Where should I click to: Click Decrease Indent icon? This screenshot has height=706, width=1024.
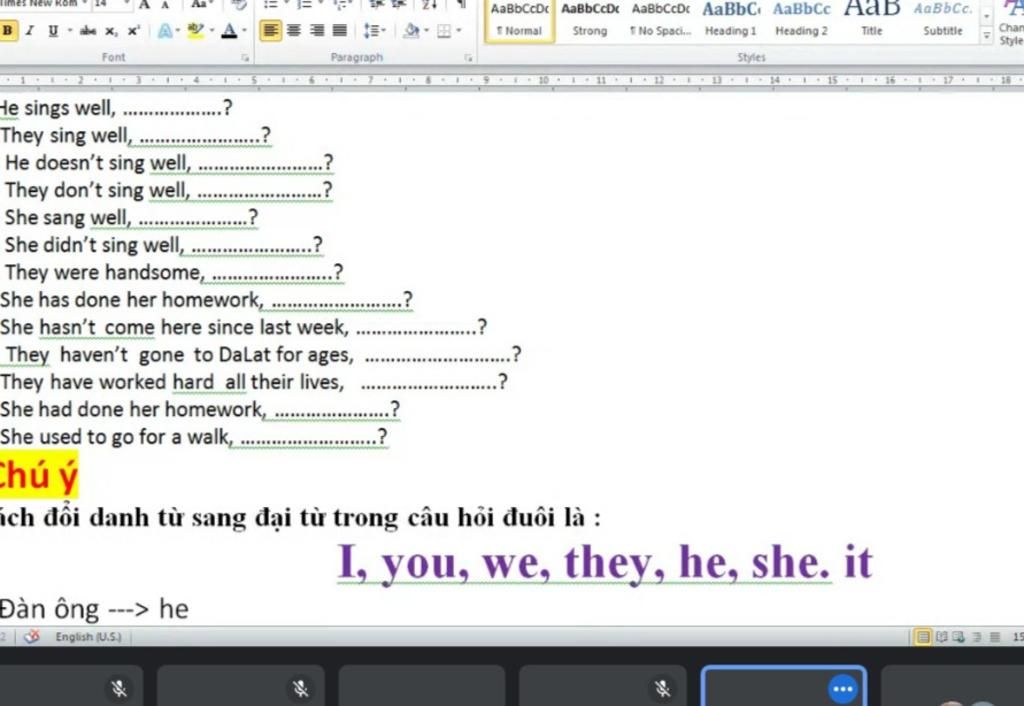point(376,5)
